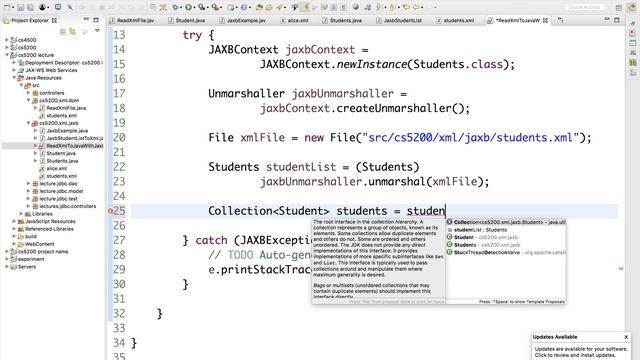The height and width of the screenshot is (360, 640).
Task: Select lecture.jdbc.model package
Action: click(x=61, y=191)
